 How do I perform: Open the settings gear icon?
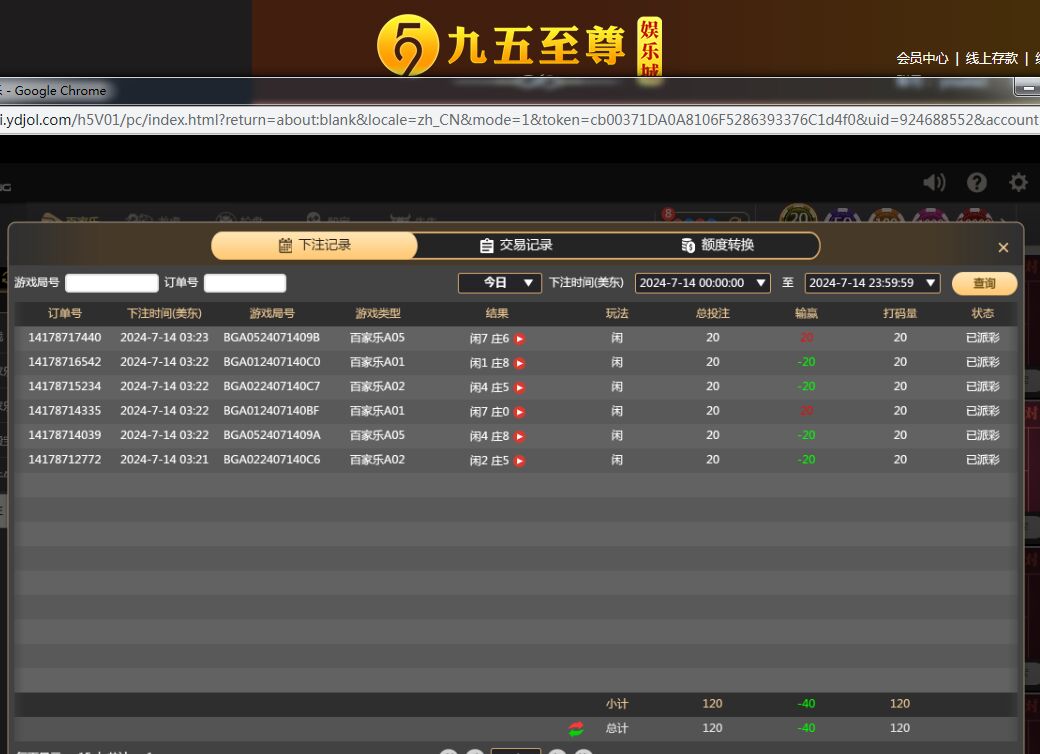pos(1018,182)
